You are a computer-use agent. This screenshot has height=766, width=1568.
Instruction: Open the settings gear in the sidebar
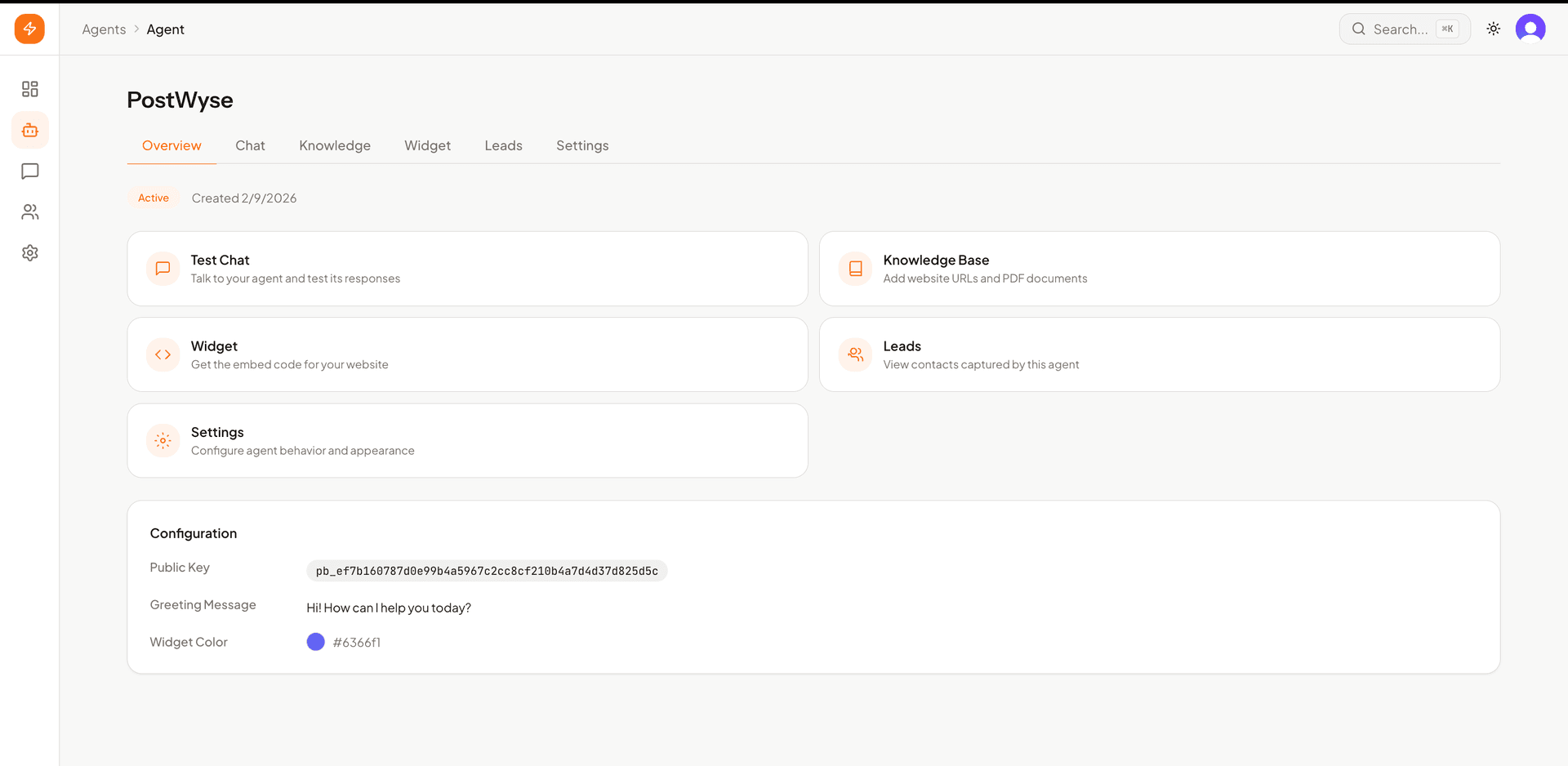click(29, 252)
